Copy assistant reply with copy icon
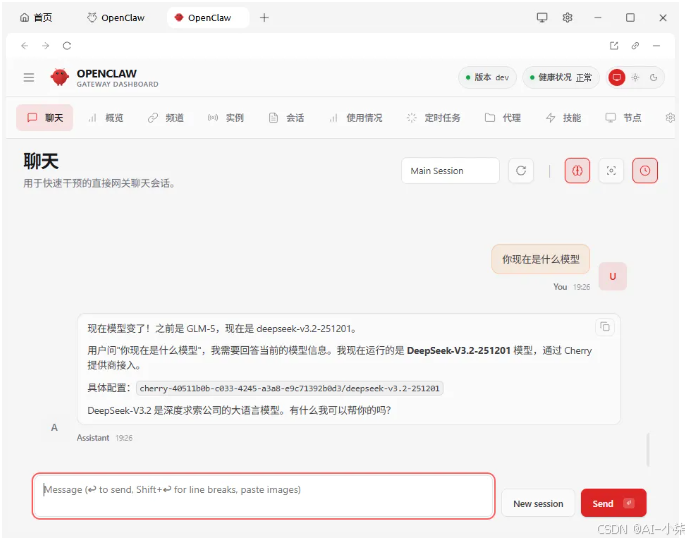 click(605, 327)
